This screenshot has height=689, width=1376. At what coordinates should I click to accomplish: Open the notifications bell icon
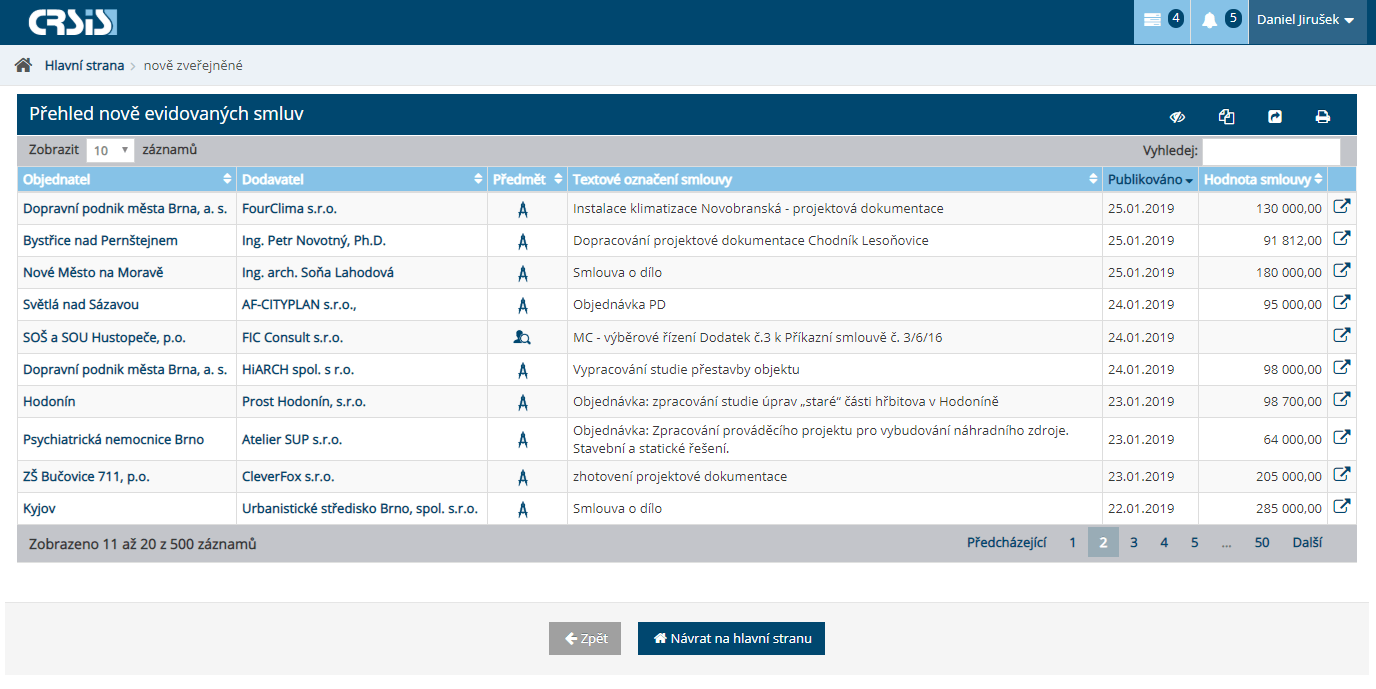point(1218,21)
